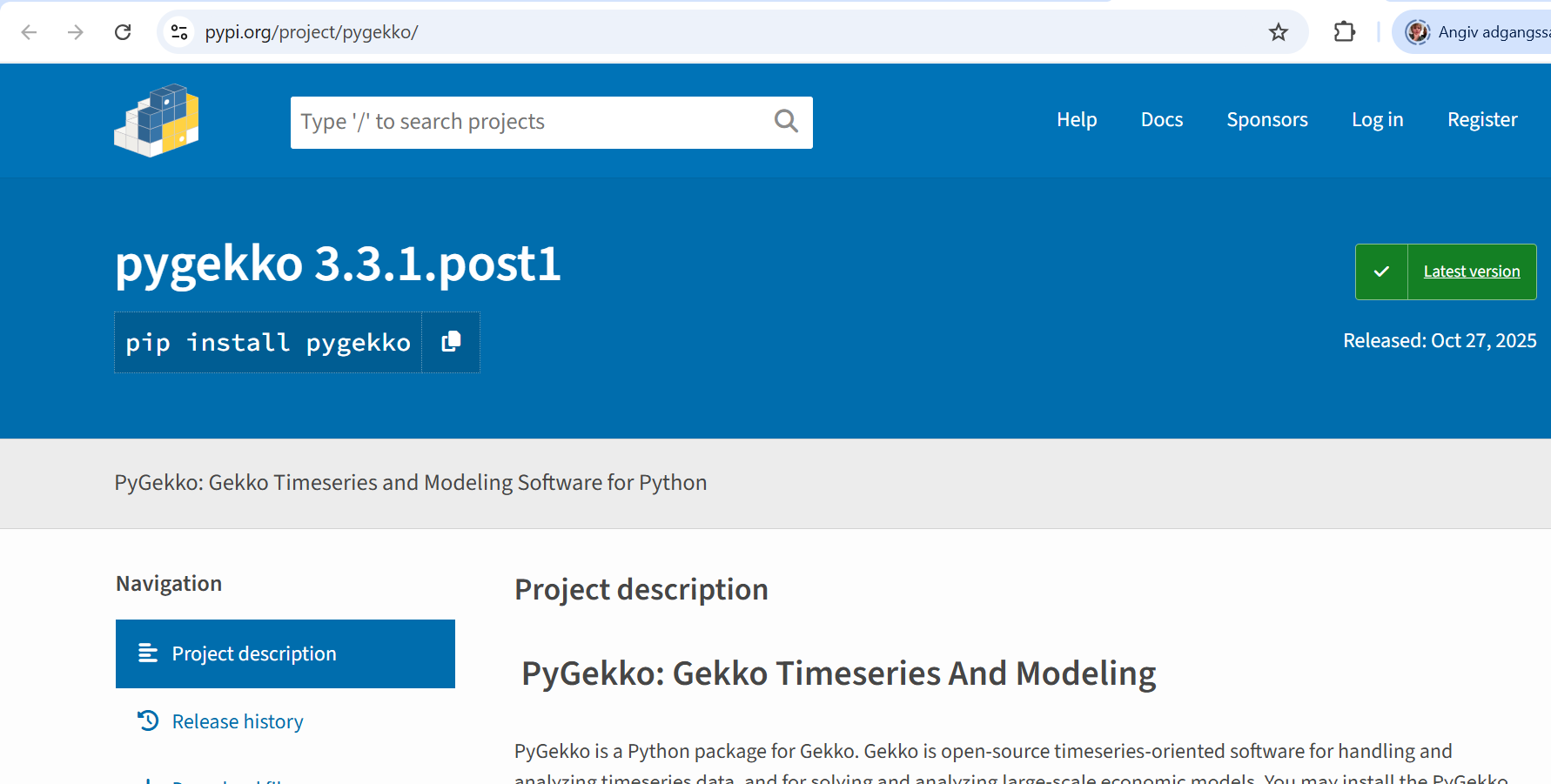1551x784 pixels.
Task: Open the Help menu link
Action: 1077,120
